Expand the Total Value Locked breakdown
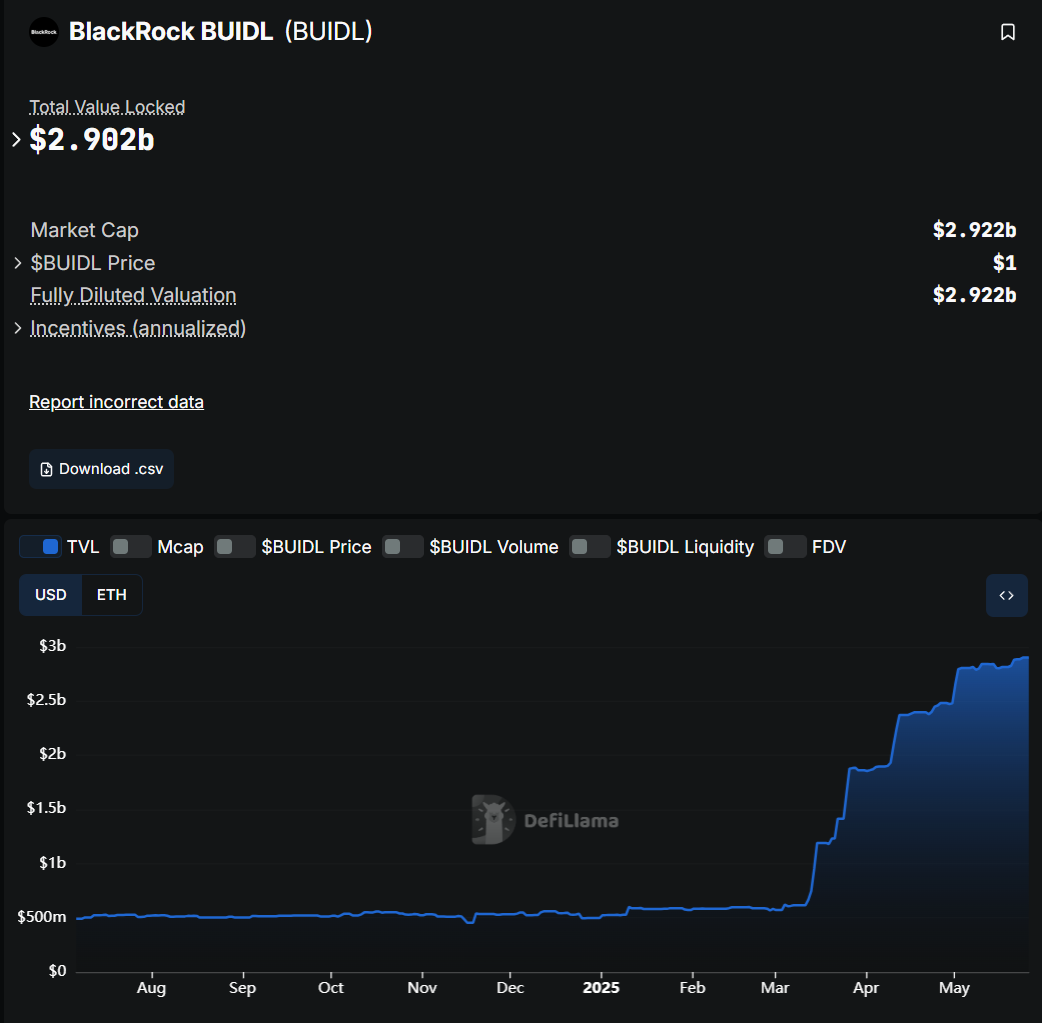The width and height of the screenshot is (1042, 1023). pyautogui.click(x=16, y=139)
